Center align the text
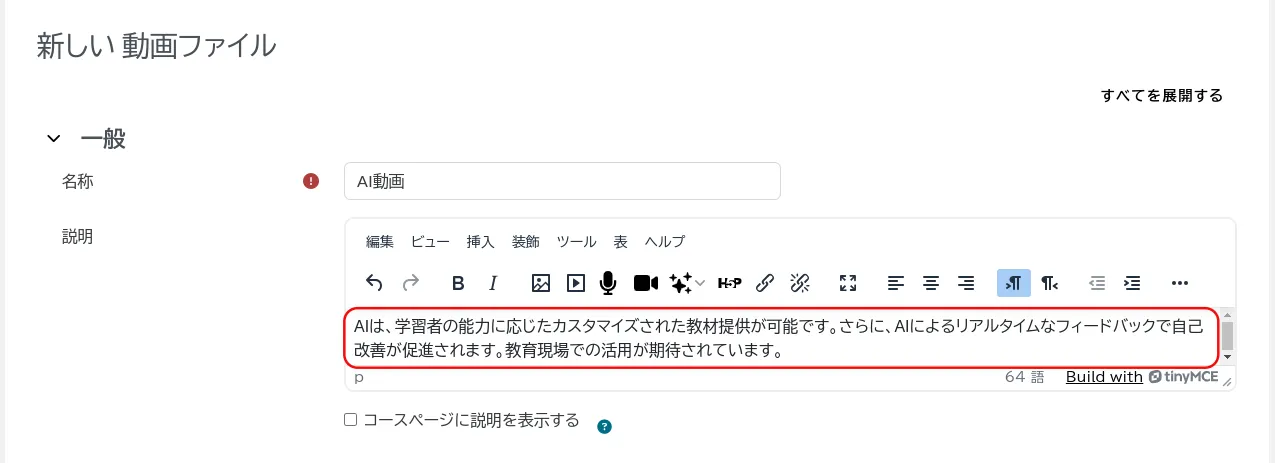 pos(931,283)
